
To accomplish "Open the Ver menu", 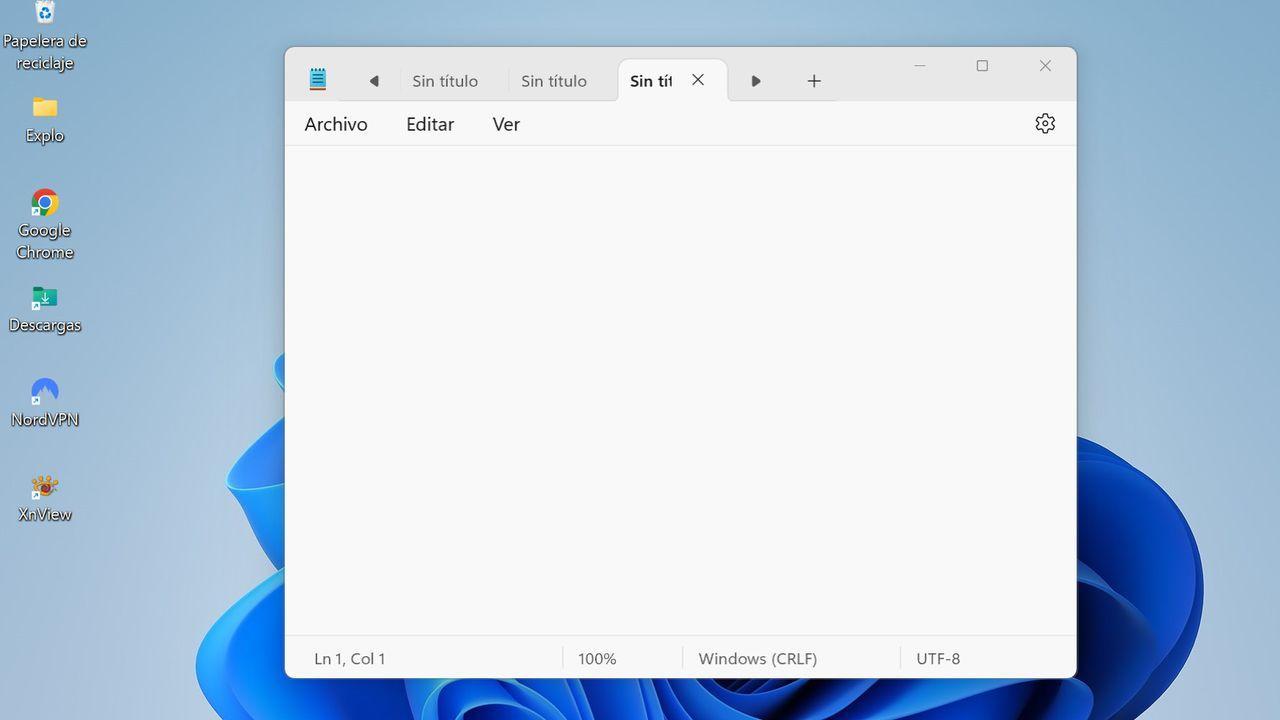I will pos(506,124).
